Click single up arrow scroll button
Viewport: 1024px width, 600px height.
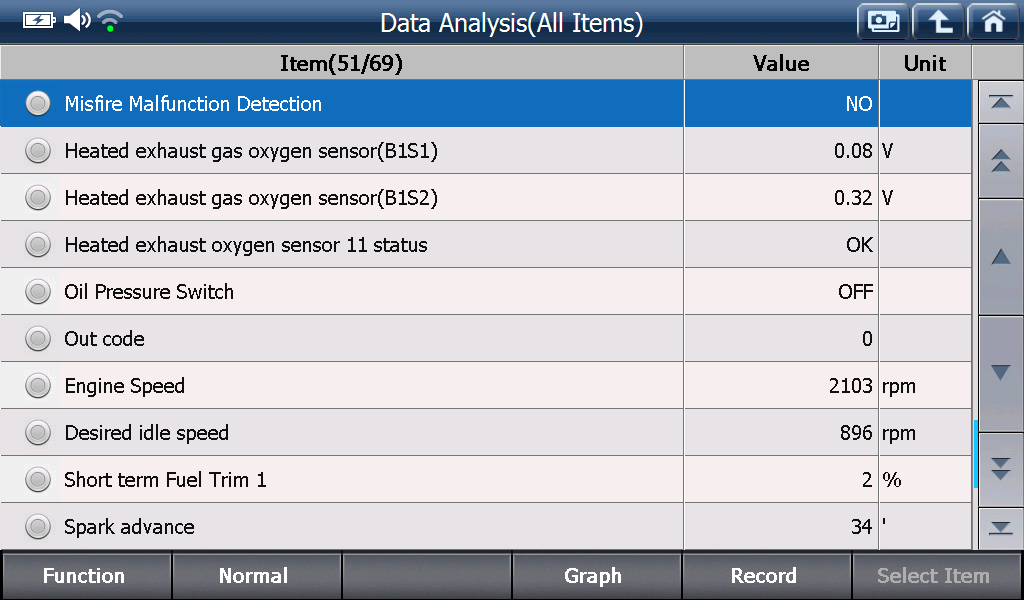(1000, 257)
